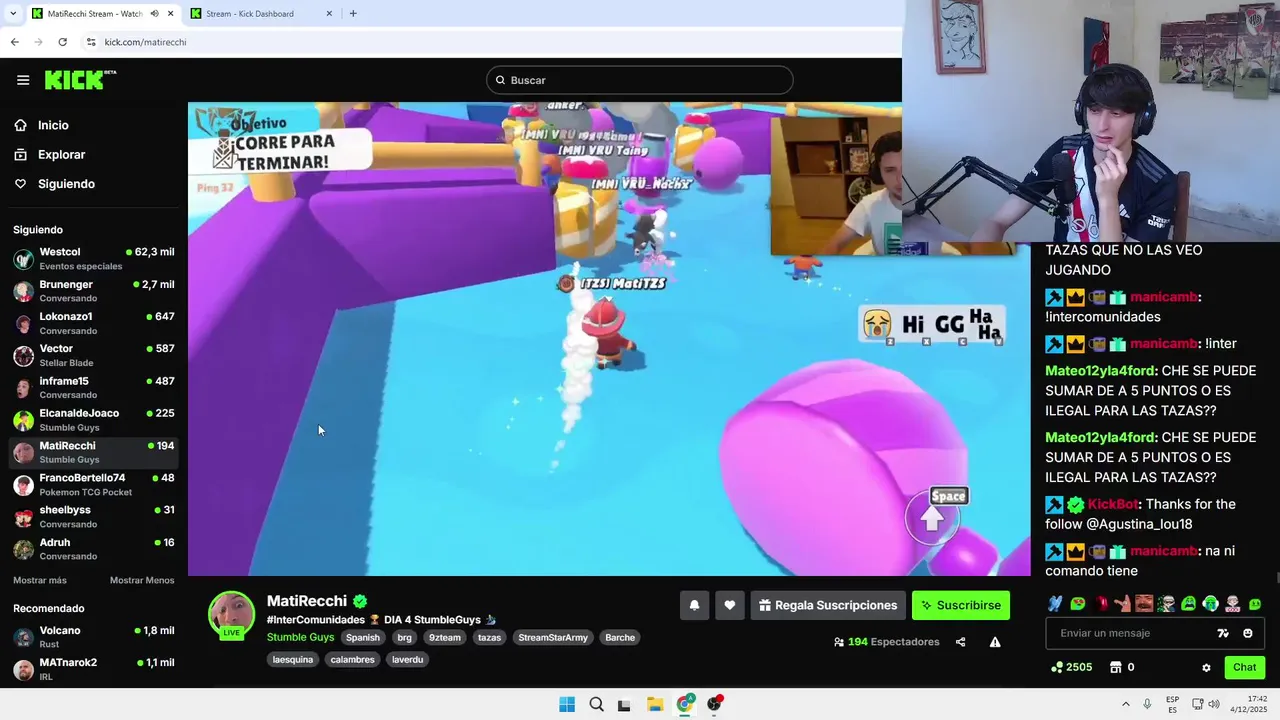Select the calambres tag
The width and height of the screenshot is (1280, 720).
(352, 660)
